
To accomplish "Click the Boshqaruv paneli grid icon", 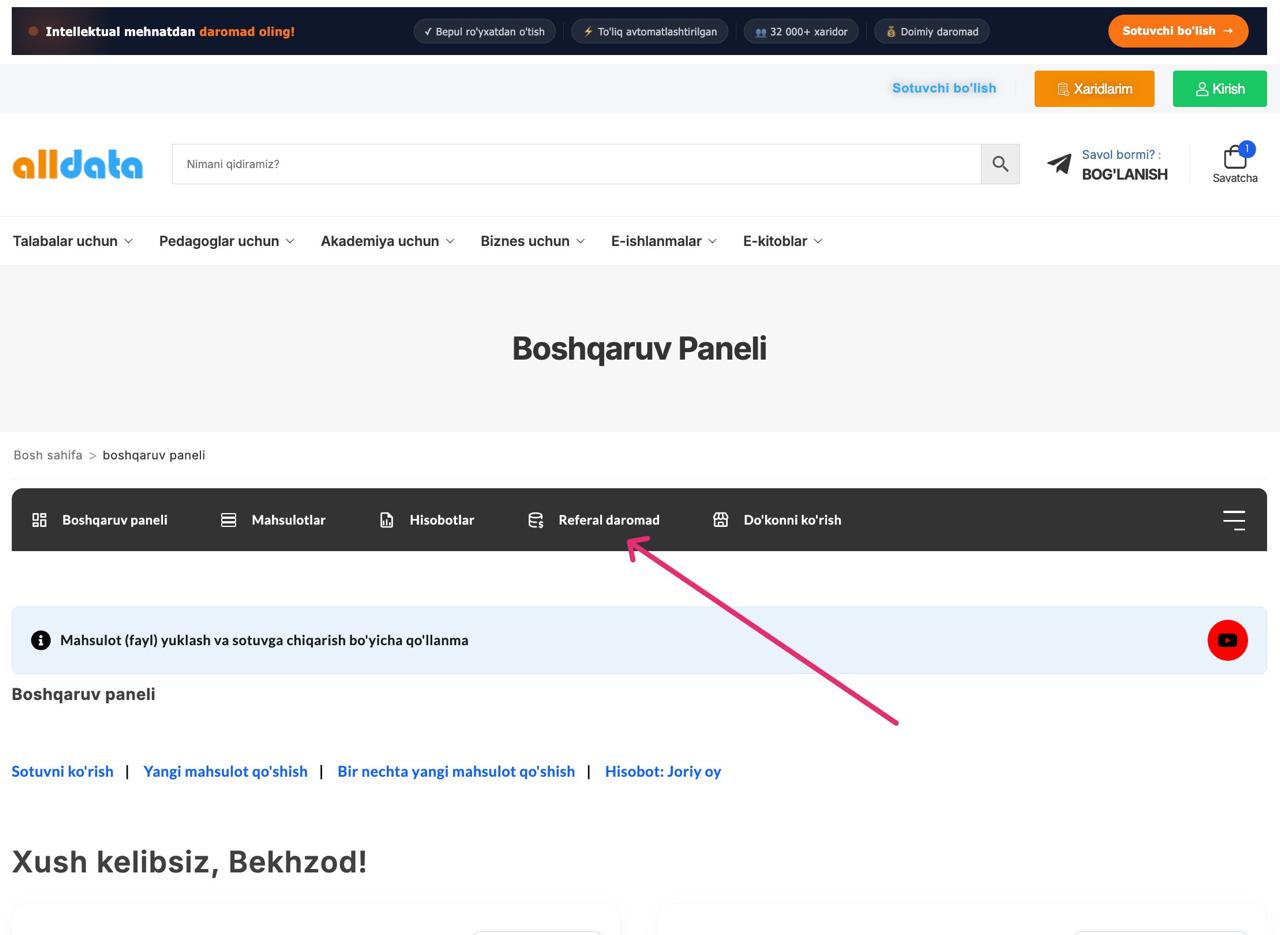I will pos(40,520).
